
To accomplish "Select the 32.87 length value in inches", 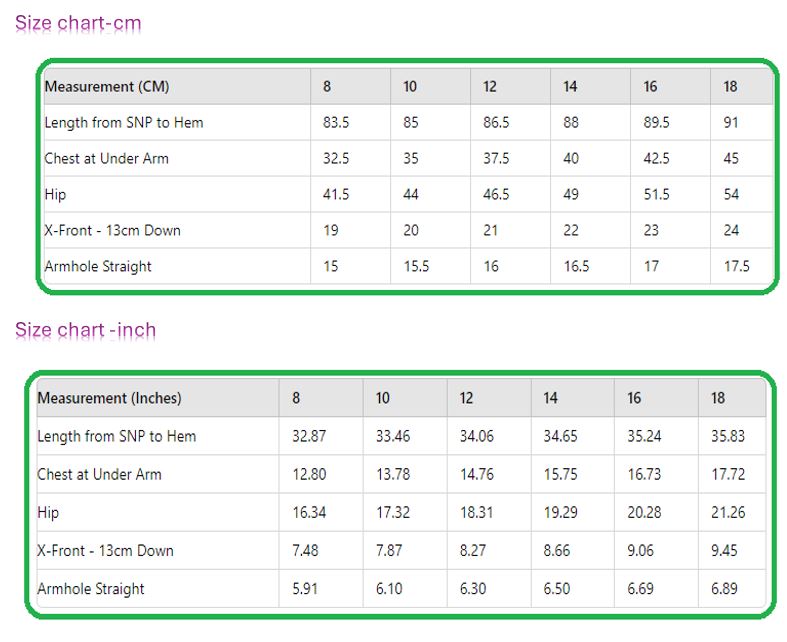I will (x=309, y=436).
